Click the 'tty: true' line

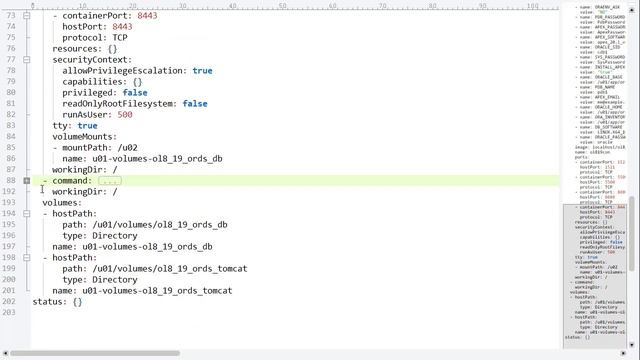(75, 126)
